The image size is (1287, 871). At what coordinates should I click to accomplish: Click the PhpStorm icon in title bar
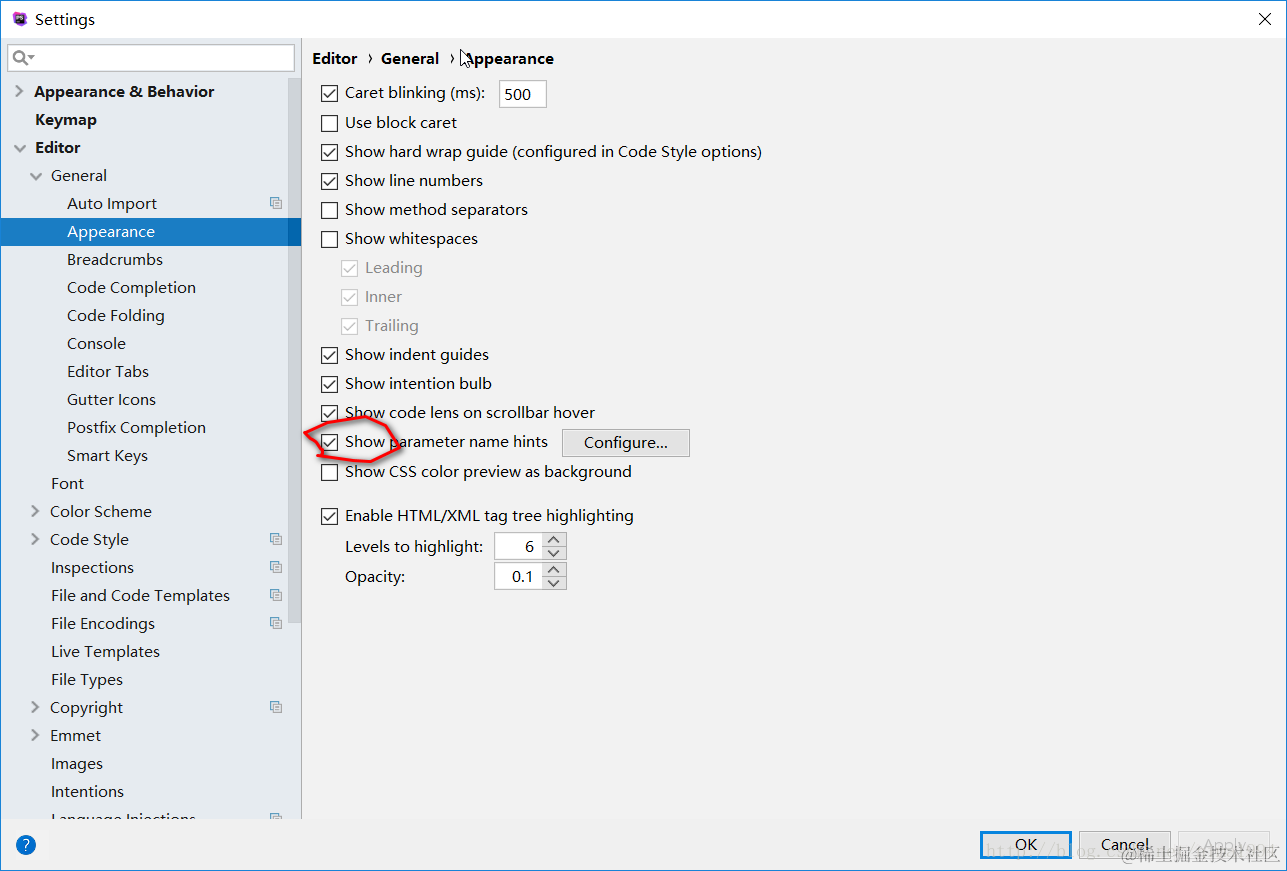19,19
